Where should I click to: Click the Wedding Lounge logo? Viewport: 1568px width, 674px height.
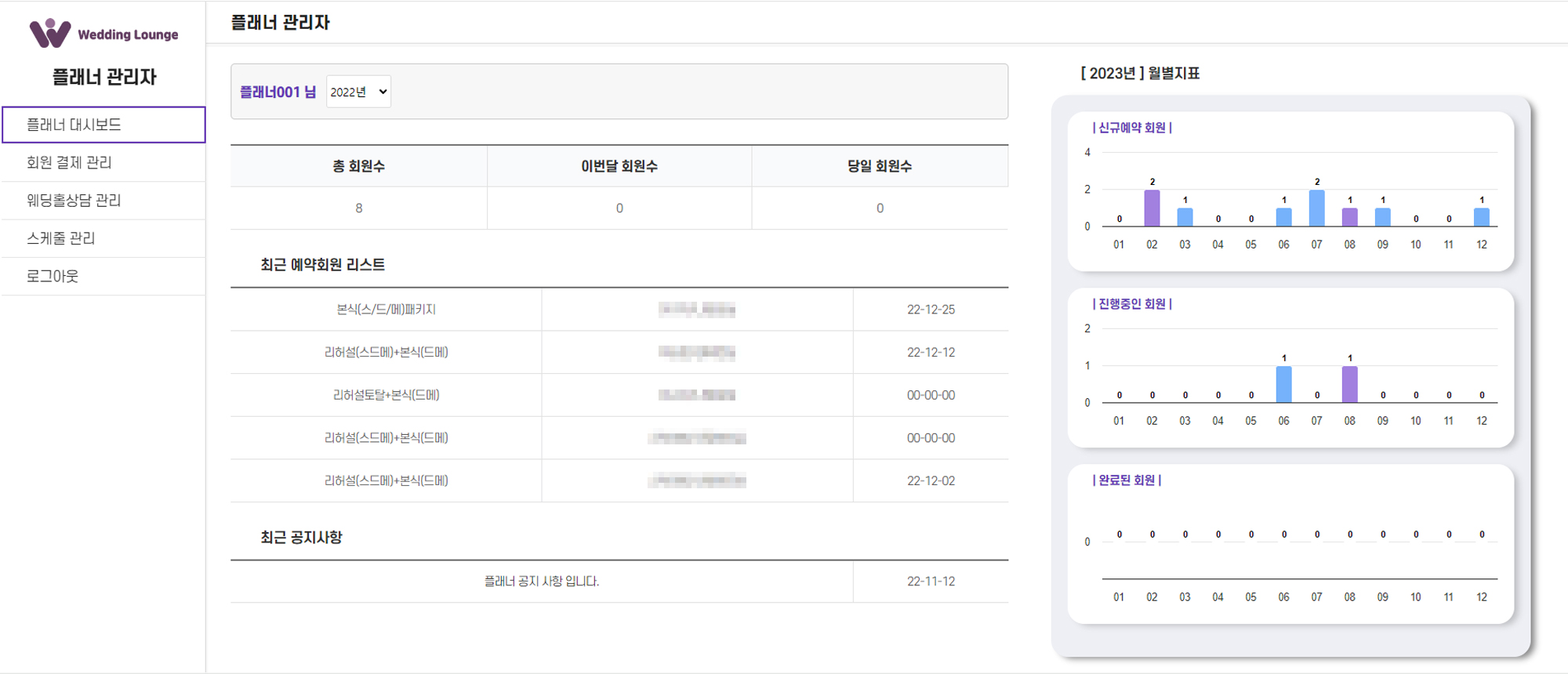point(103,34)
